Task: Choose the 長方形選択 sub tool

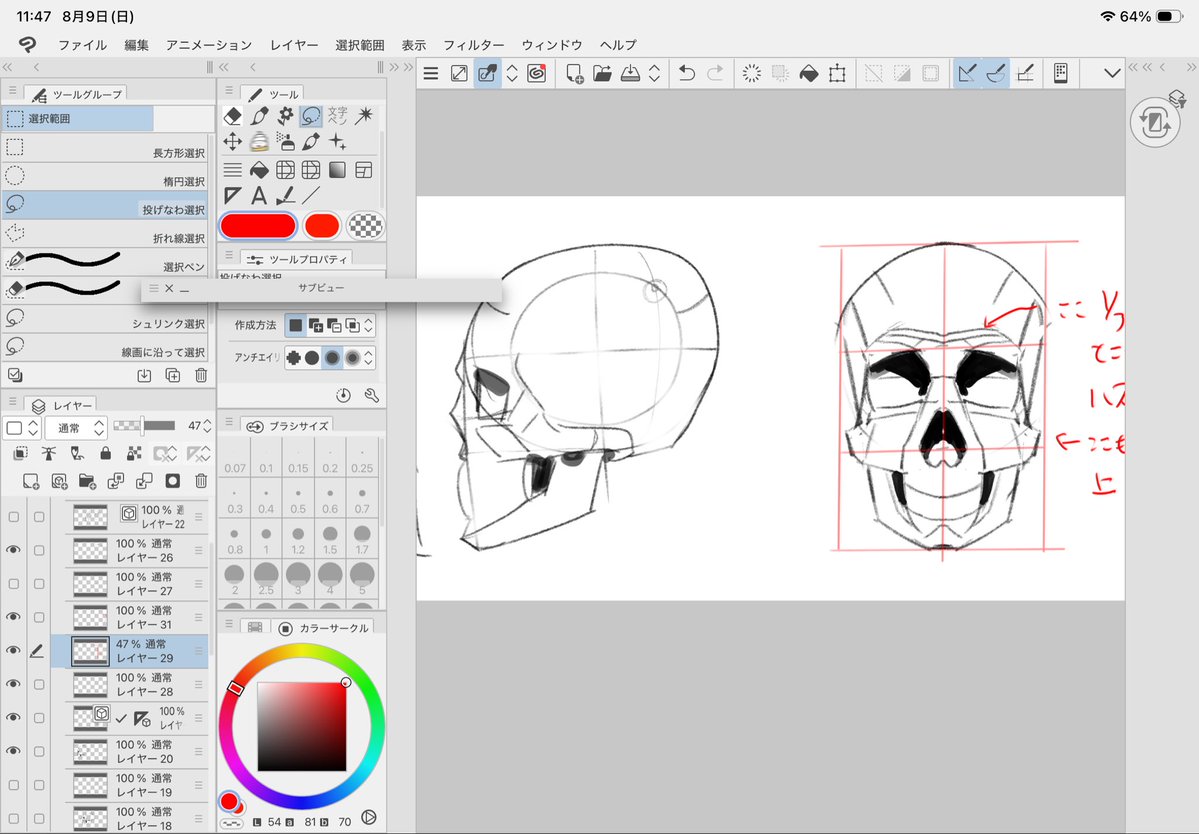Action: coord(105,148)
